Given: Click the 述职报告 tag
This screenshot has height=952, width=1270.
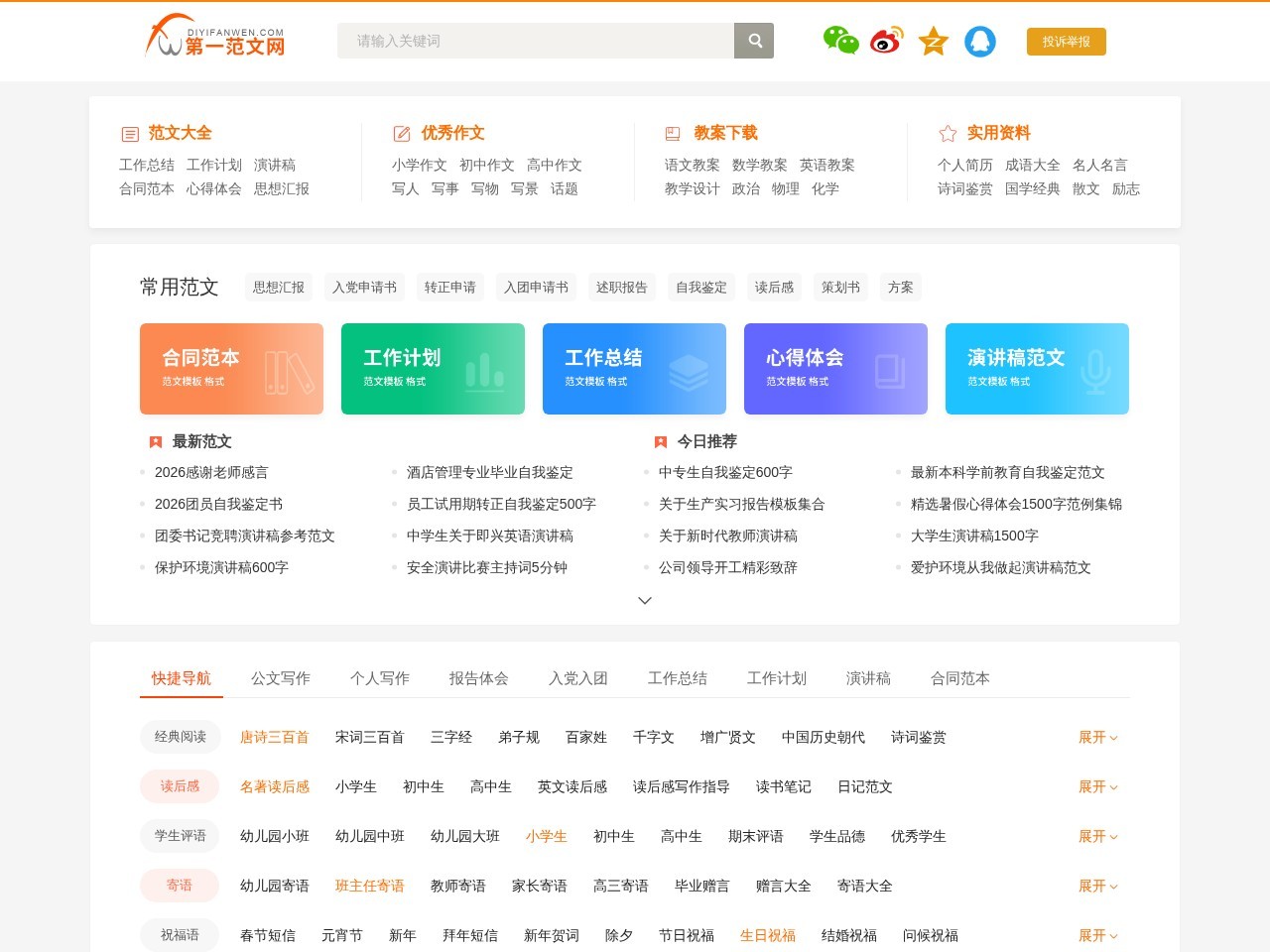Looking at the screenshot, I should click(x=622, y=288).
